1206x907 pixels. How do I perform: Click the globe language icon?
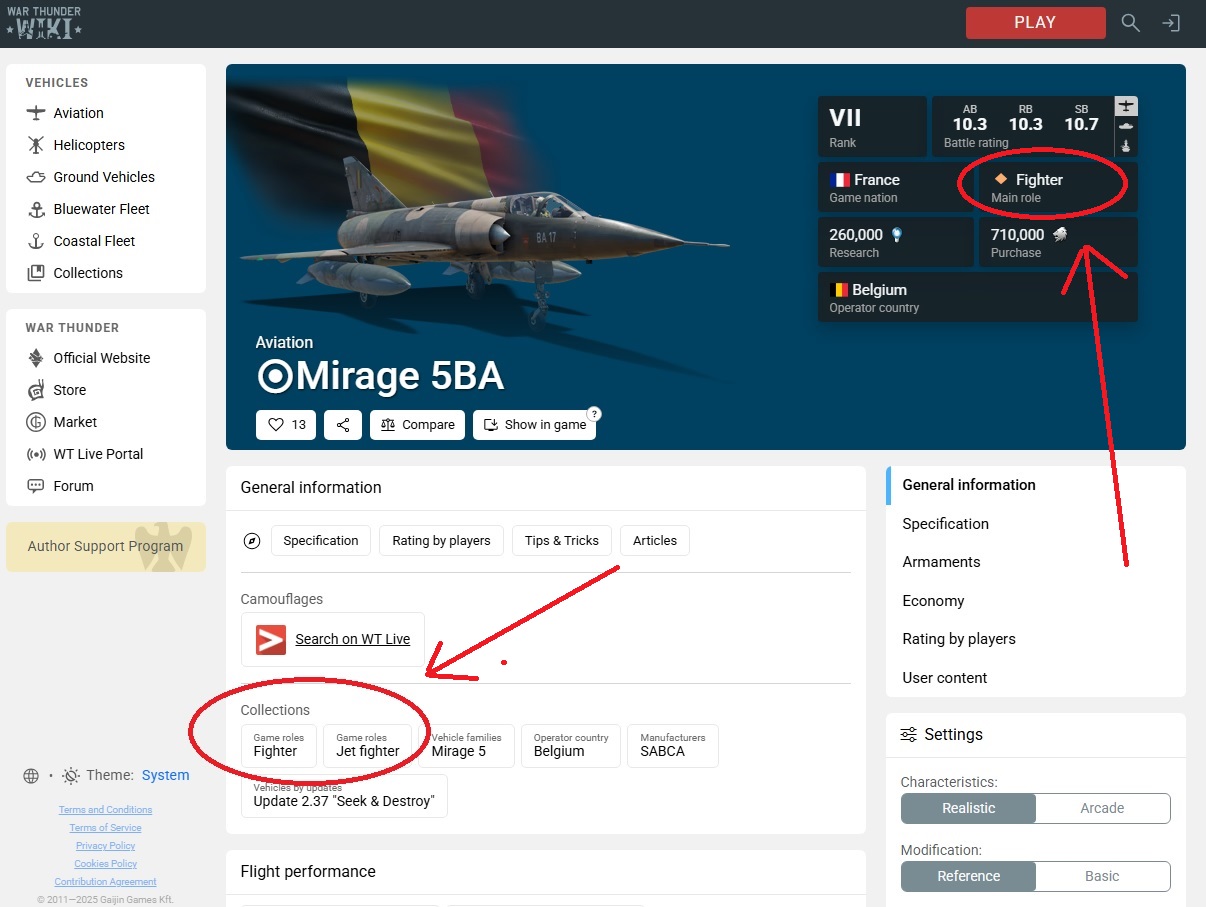(31, 776)
